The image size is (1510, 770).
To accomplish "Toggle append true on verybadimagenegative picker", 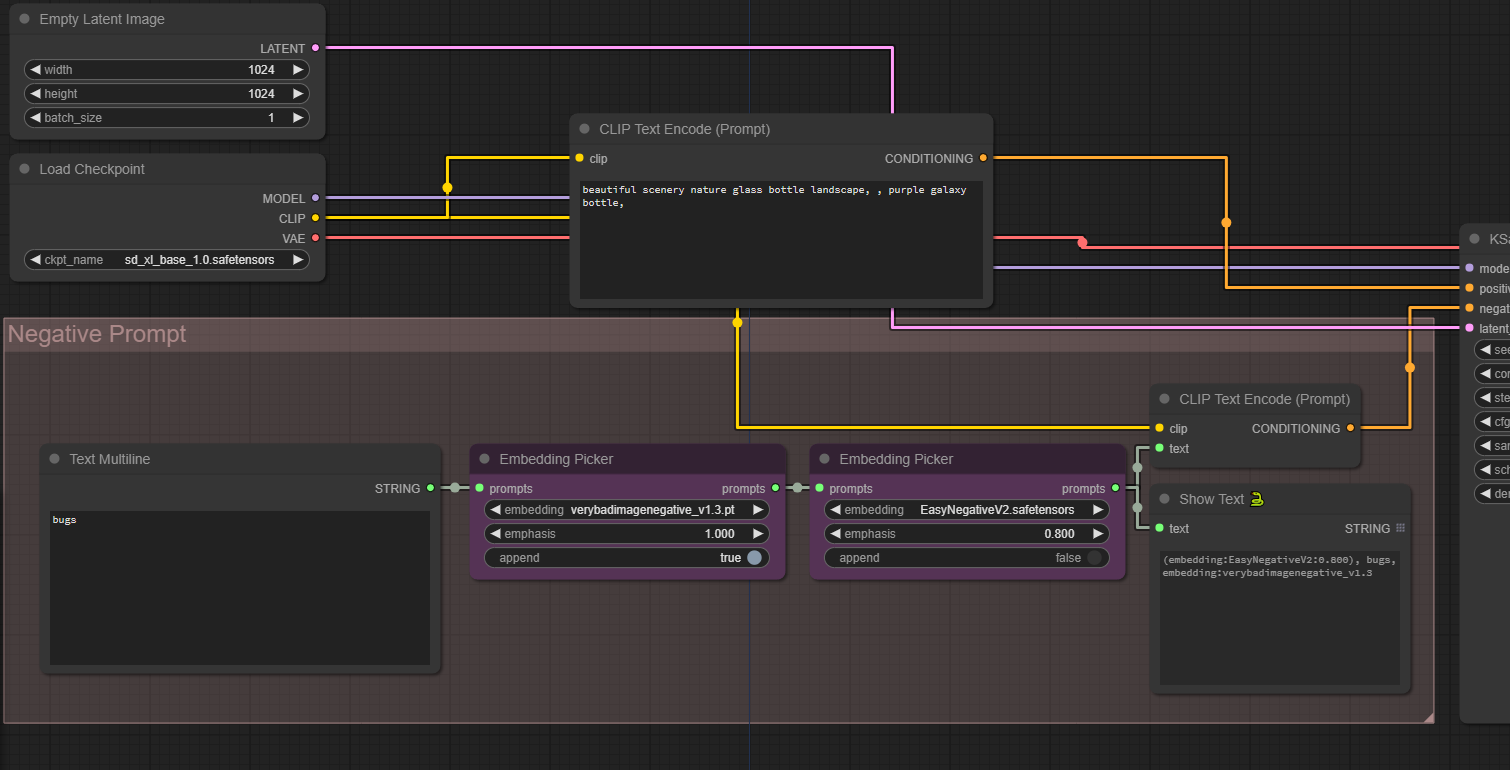I will coord(627,558).
